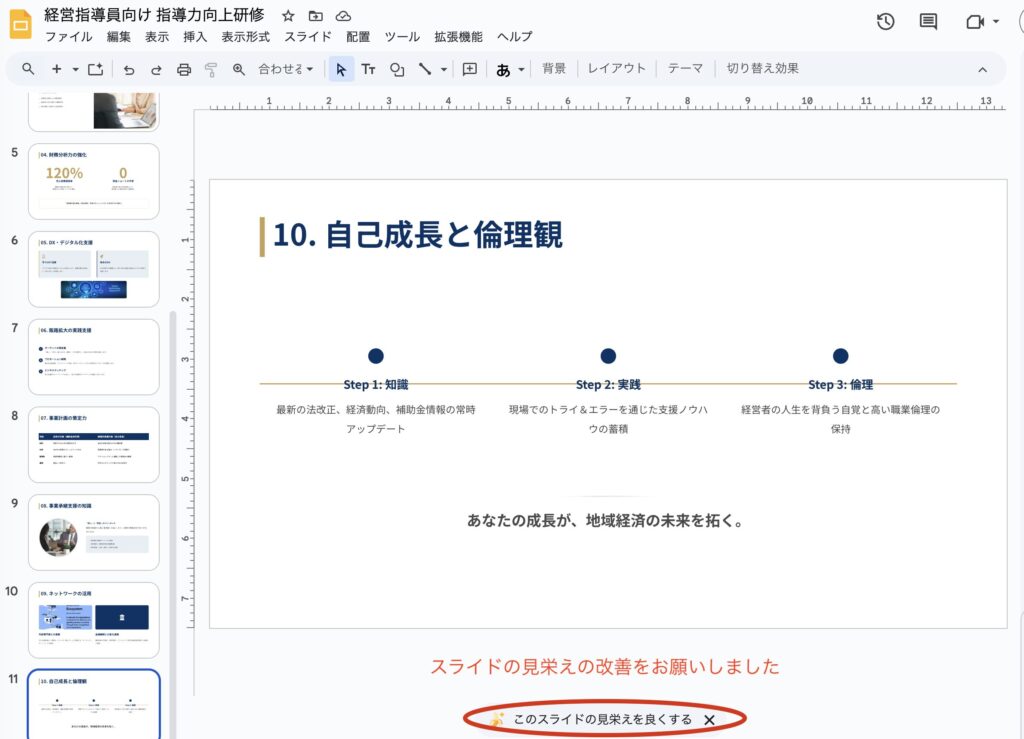Open the スライド menu

coord(308,37)
